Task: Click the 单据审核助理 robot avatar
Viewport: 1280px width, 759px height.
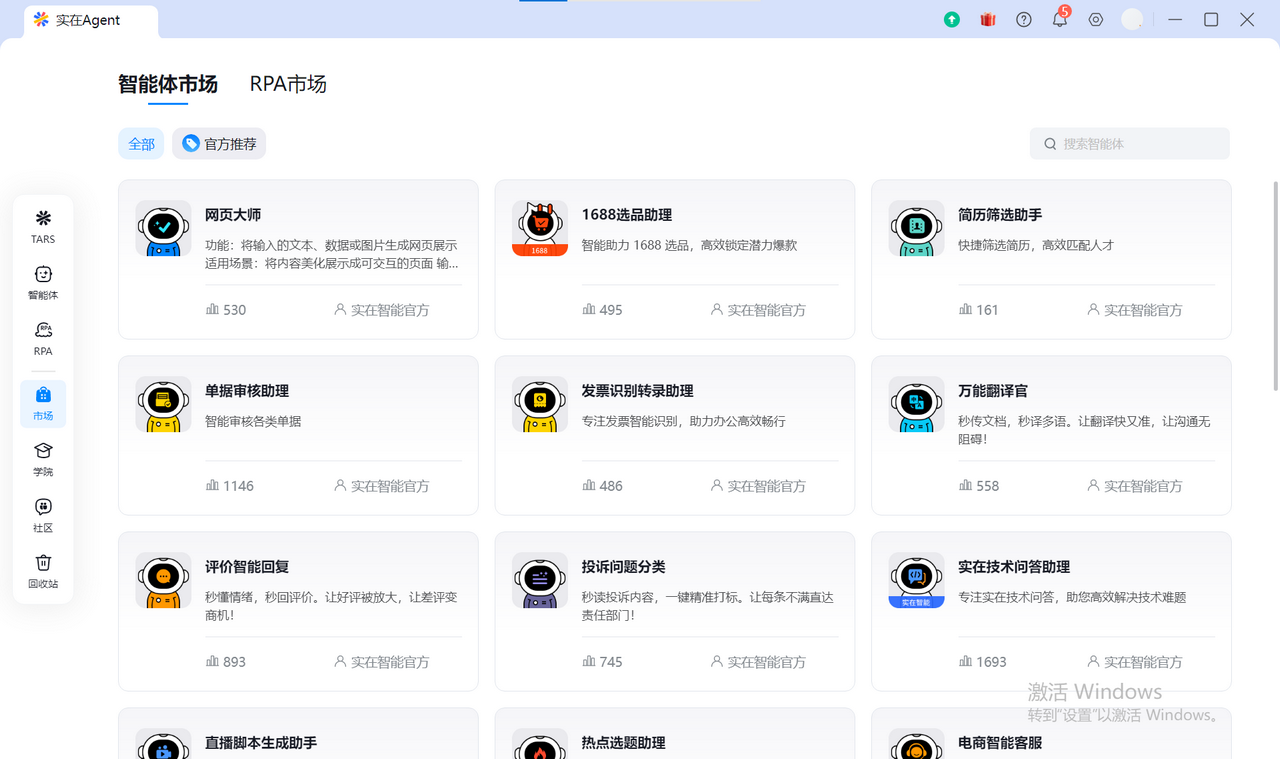Action: pos(163,404)
